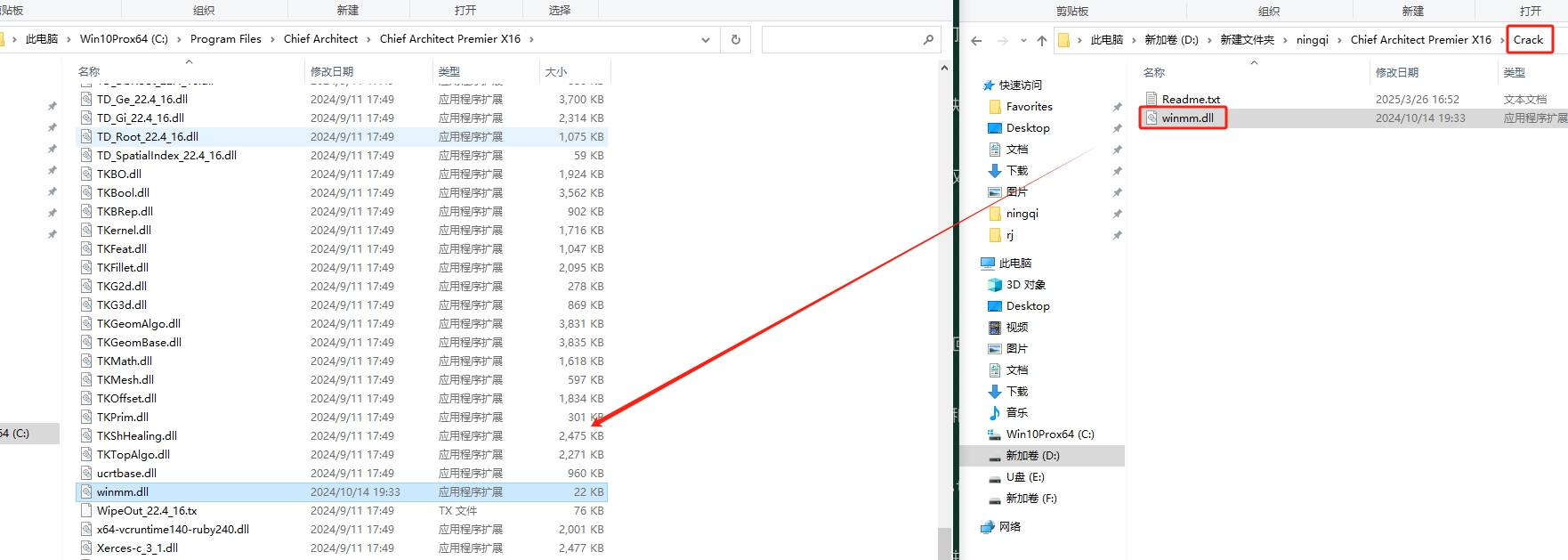Select TKShHealing.dll file
Screen dimensions: 1568x560
[137, 435]
